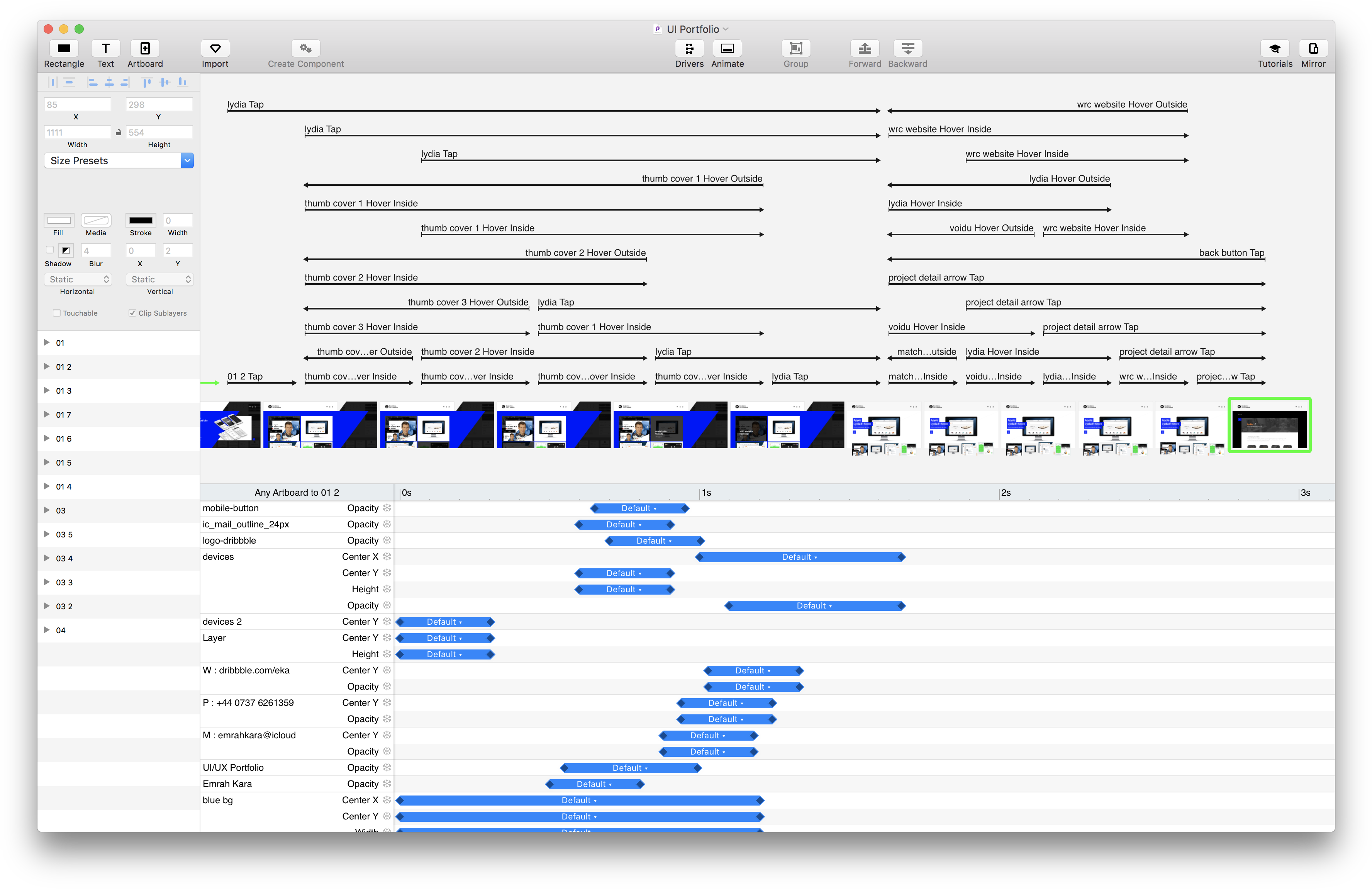
Task: Toggle the Shadow checkbox
Action: tap(49, 250)
